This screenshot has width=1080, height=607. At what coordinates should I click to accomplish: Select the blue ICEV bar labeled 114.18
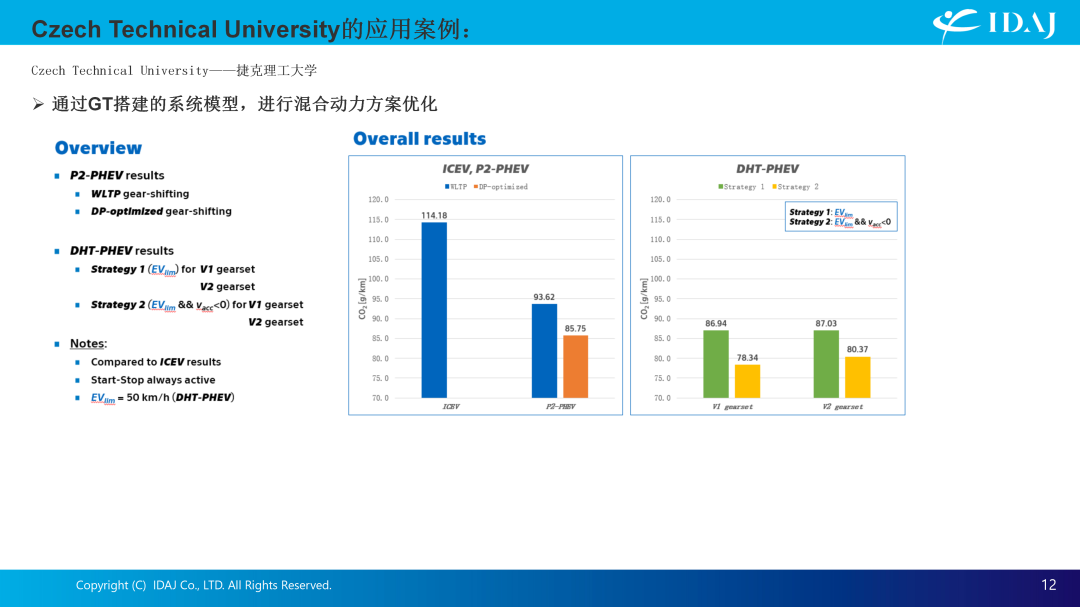(434, 310)
